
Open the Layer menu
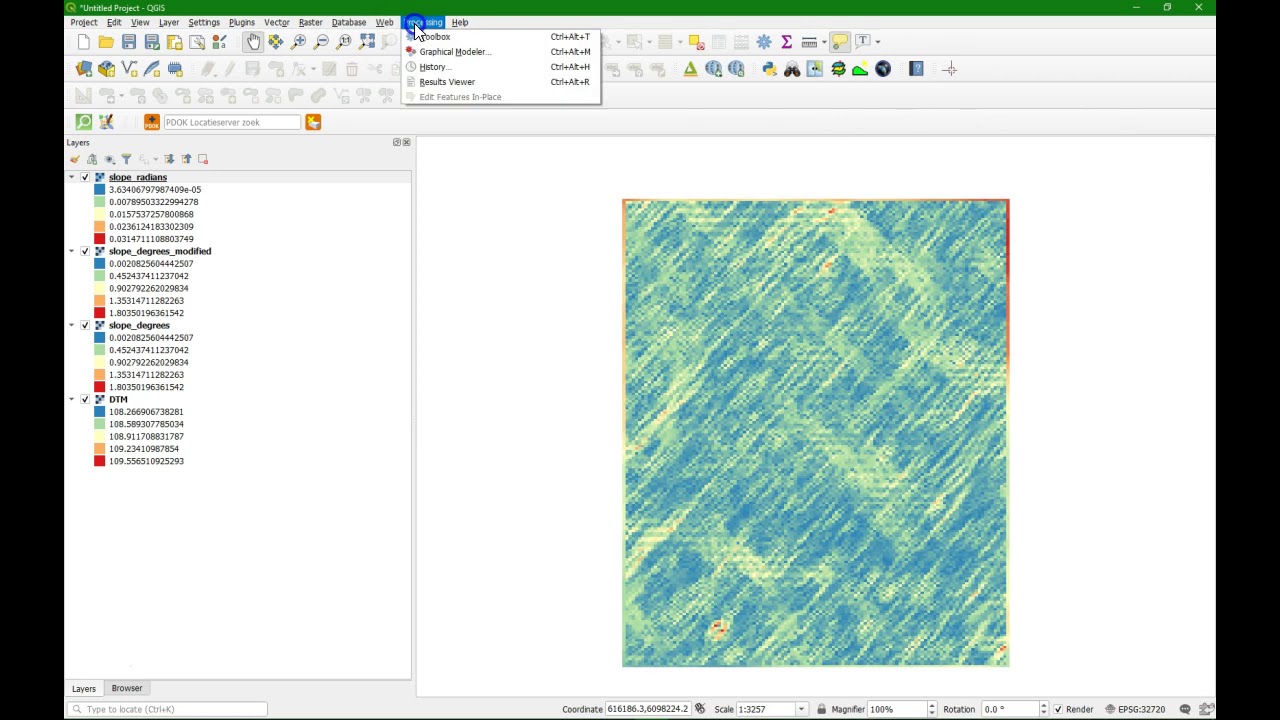pos(169,22)
